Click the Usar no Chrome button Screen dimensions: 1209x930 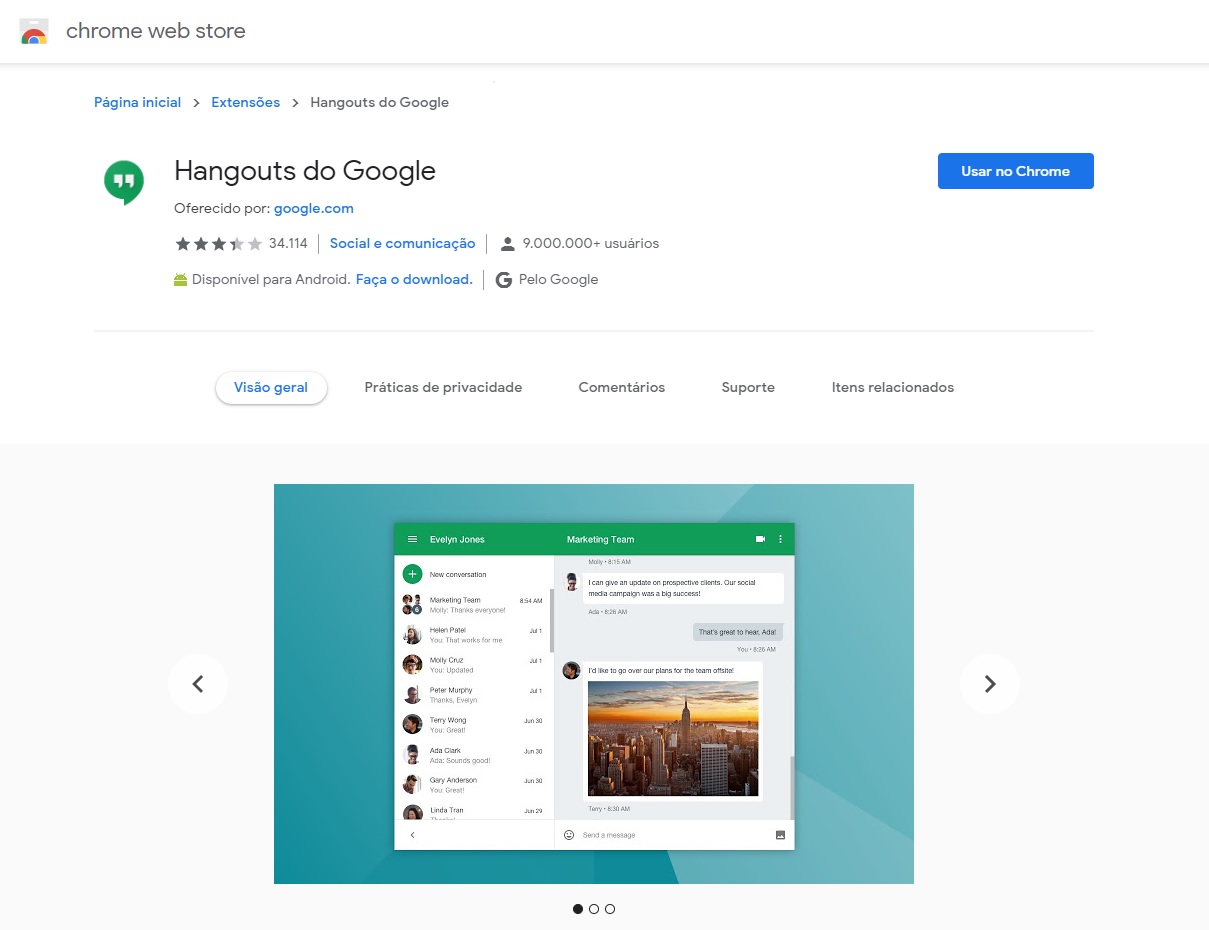(x=1016, y=171)
